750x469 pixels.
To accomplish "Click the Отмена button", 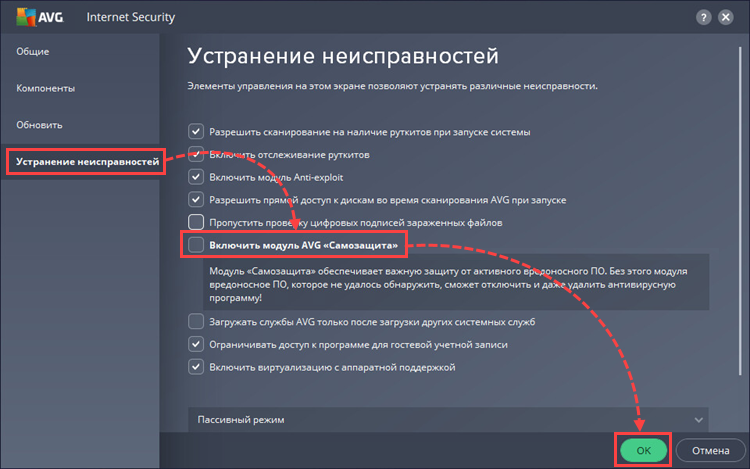I will pyautogui.click(x=711, y=450).
